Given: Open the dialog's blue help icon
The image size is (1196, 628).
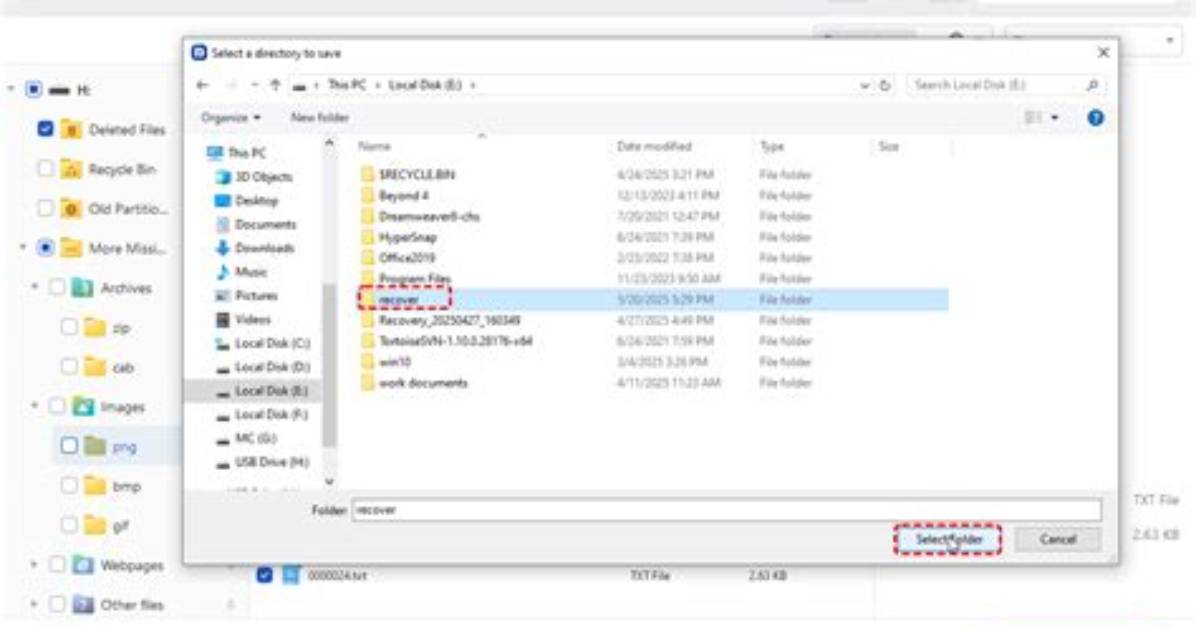Looking at the screenshot, I should coord(1095,118).
